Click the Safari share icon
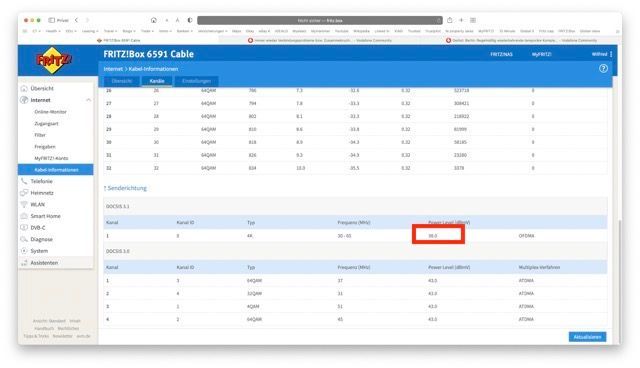 coord(449,20)
